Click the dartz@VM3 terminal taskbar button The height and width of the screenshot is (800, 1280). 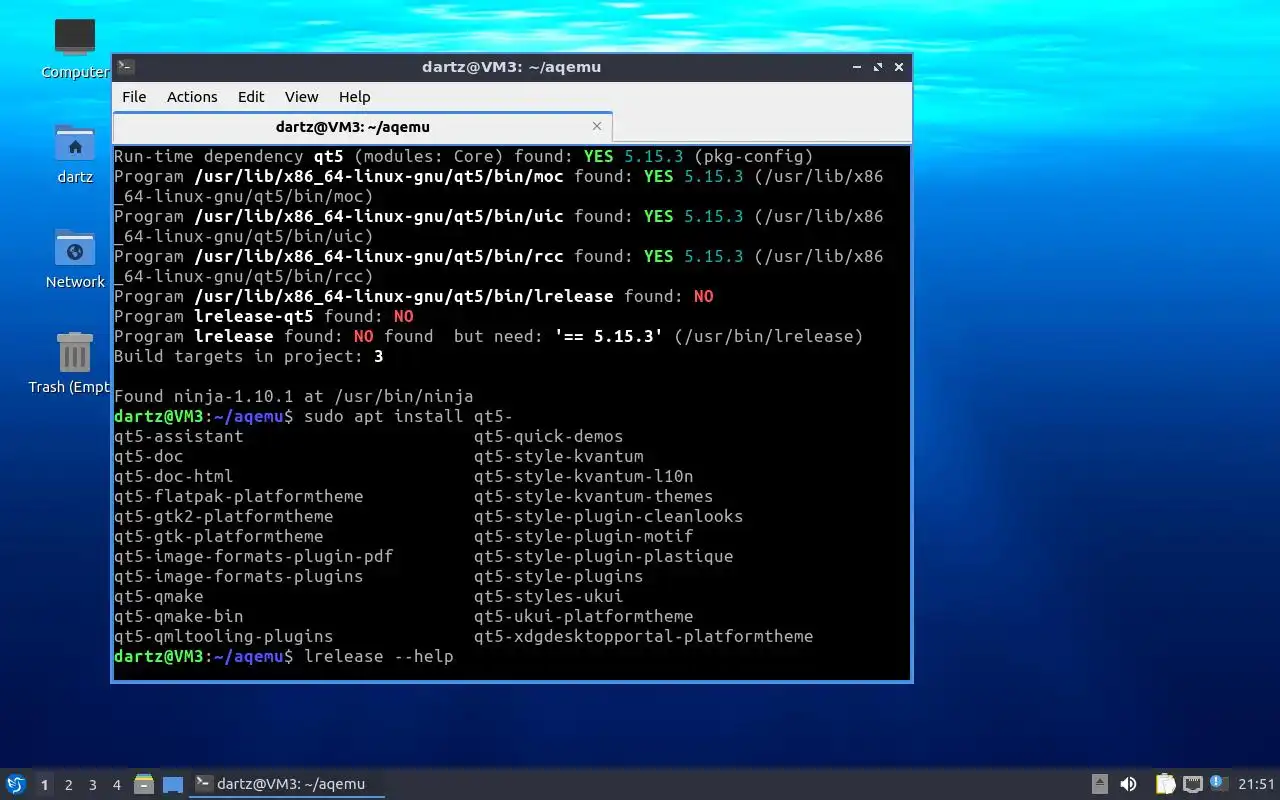coord(287,784)
